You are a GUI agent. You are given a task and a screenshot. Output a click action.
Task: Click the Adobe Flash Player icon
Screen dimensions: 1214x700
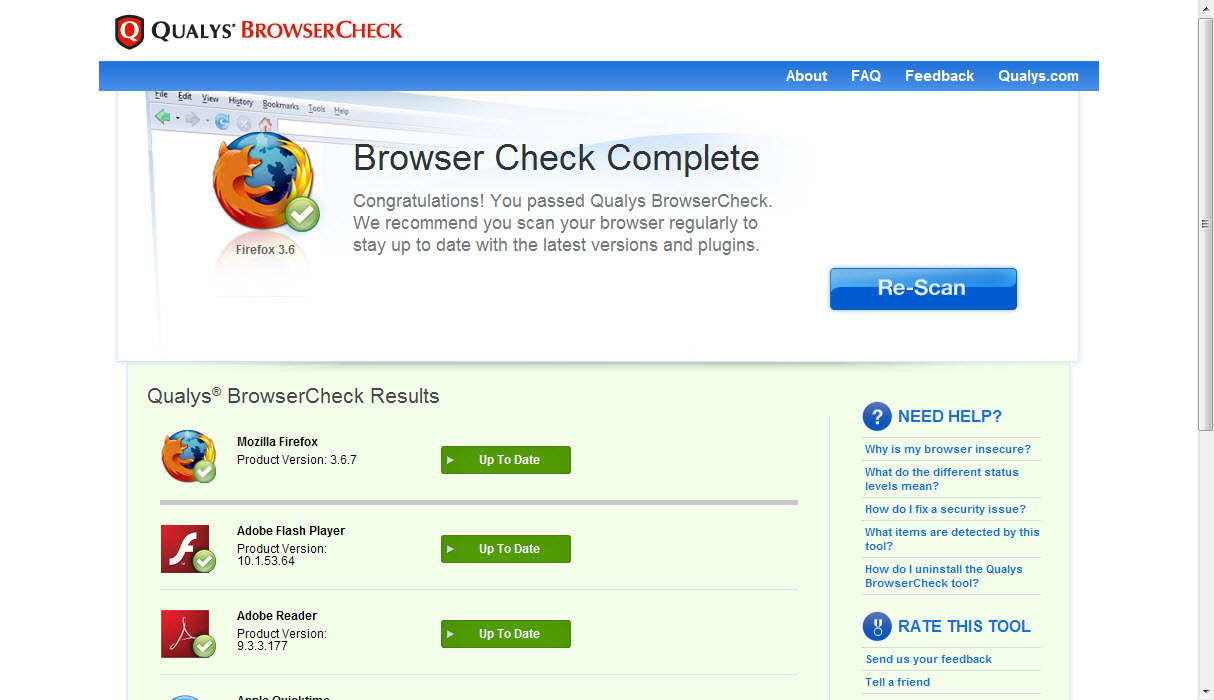pyautogui.click(x=189, y=549)
